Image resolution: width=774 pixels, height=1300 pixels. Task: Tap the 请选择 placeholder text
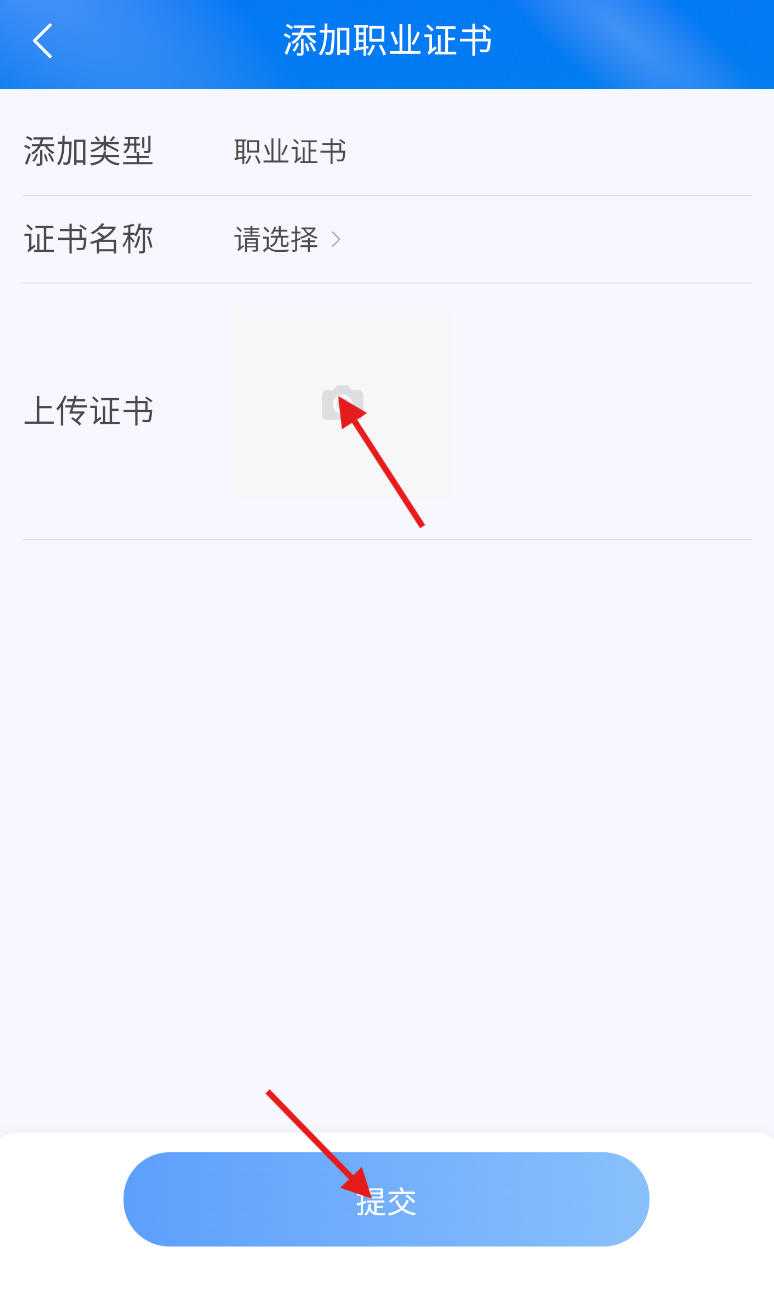pyautogui.click(x=276, y=240)
